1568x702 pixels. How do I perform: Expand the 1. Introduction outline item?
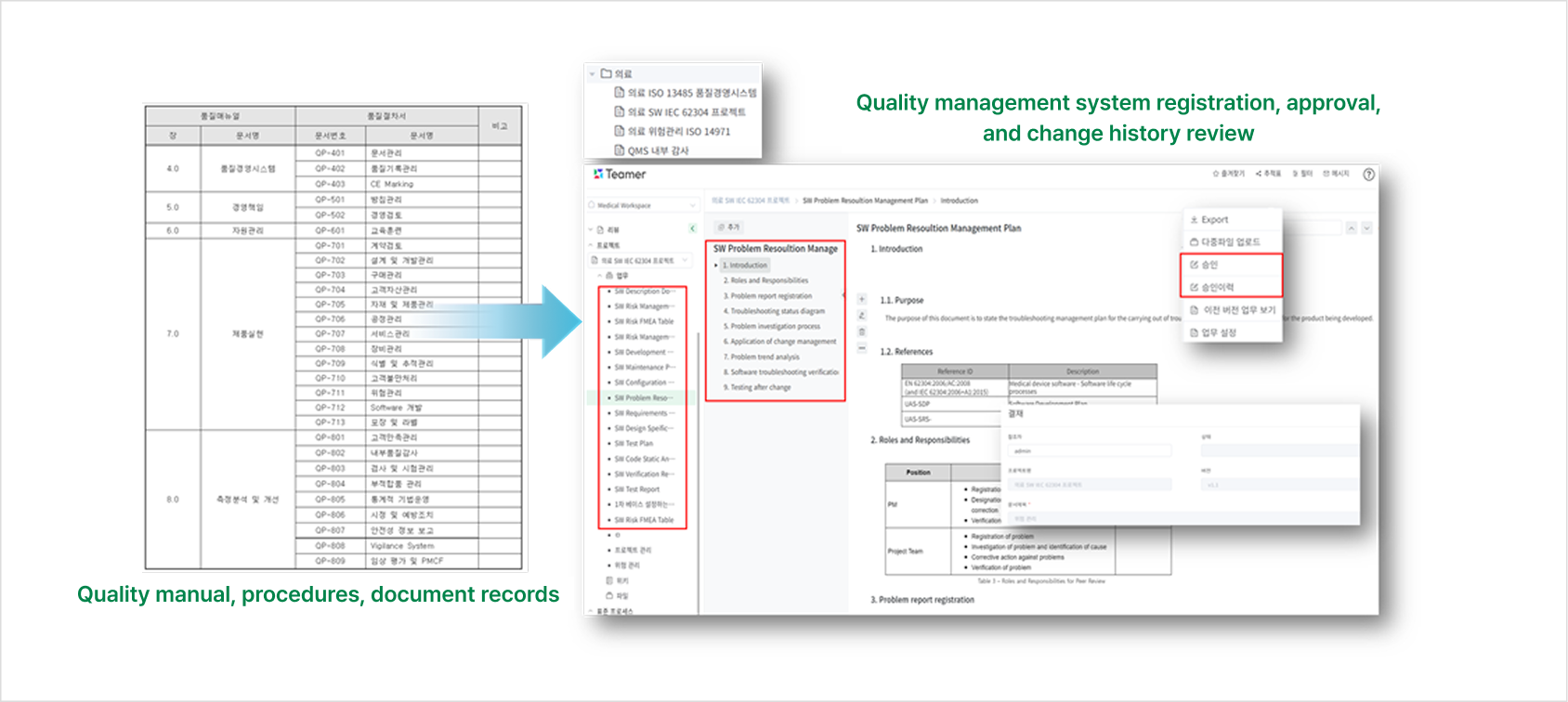pos(716,266)
